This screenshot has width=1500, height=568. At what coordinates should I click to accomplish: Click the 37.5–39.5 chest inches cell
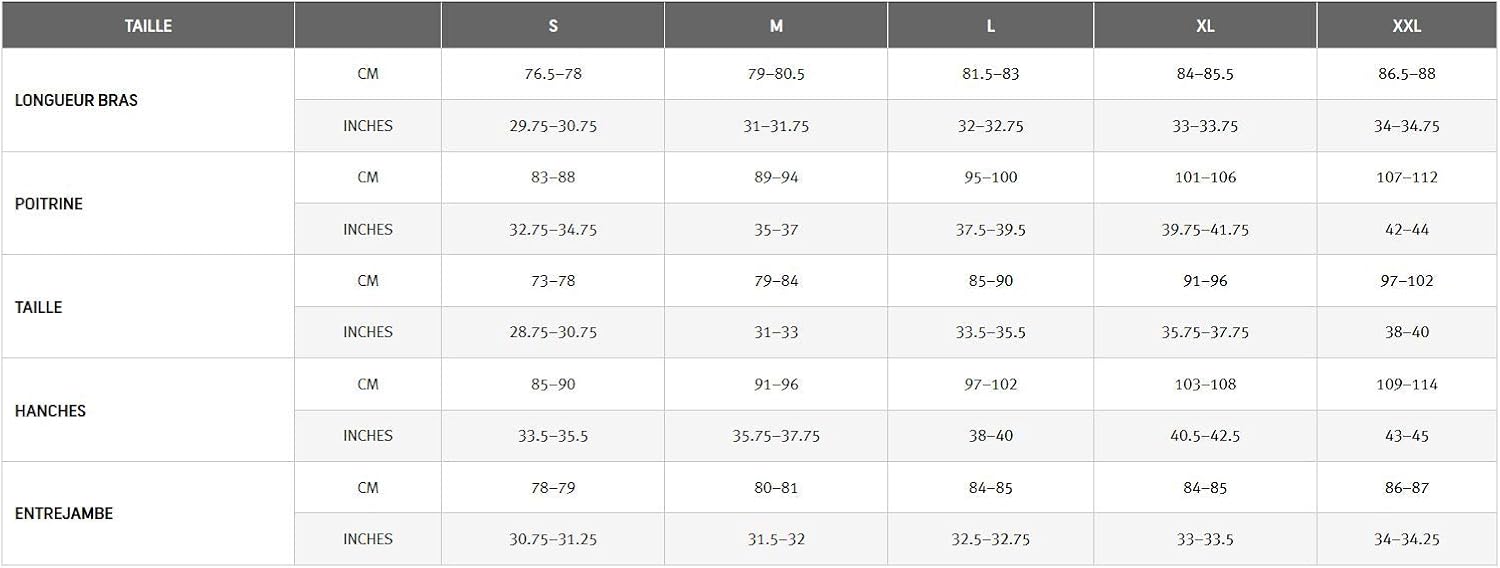[x=990, y=230]
